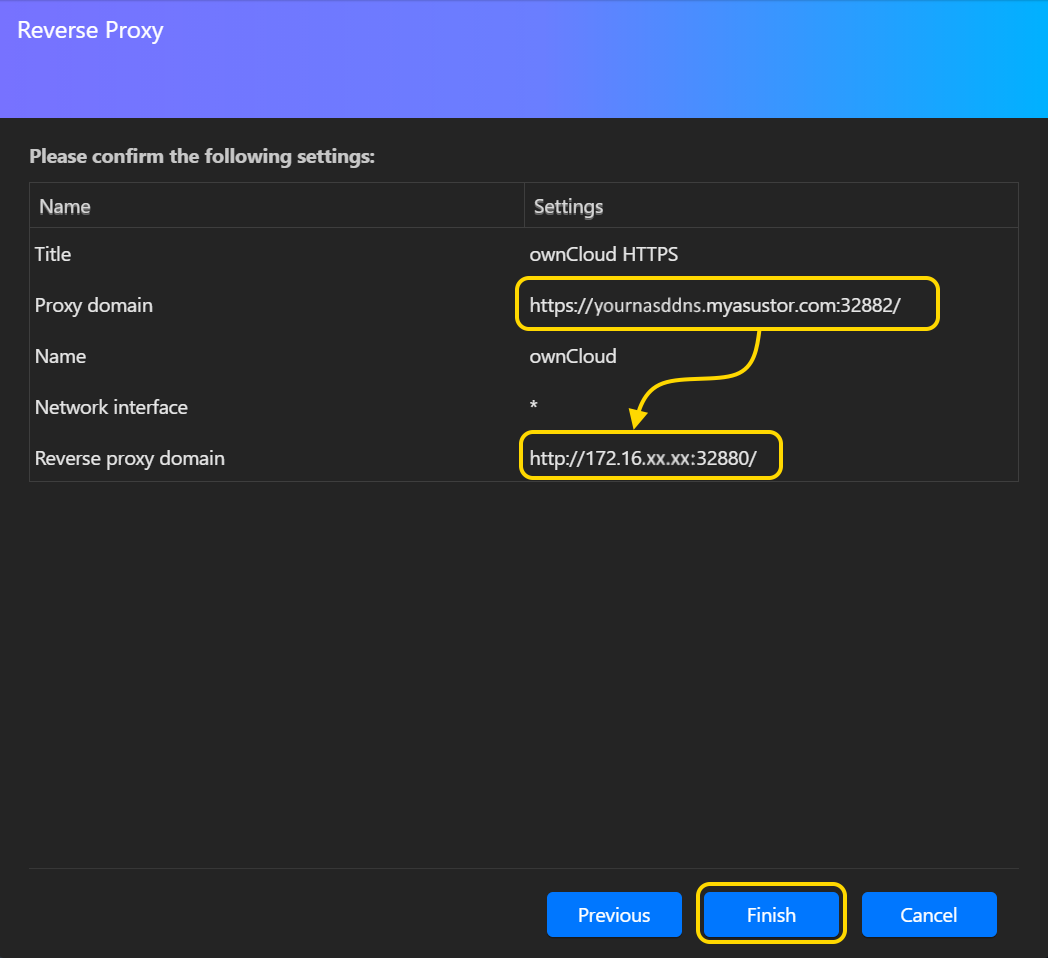The image size is (1048, 958).
Task: Cancel the Reverse Proxy wizard
Action: pos(929,914)
